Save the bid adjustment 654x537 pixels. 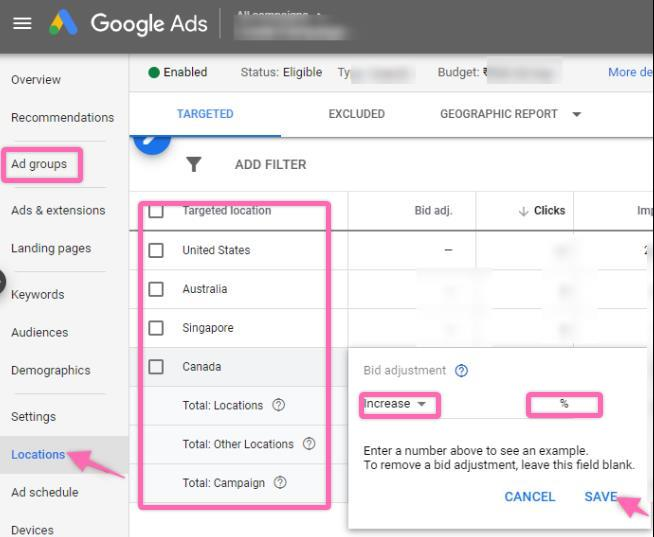pyautogui.click(x=600, y=497)
